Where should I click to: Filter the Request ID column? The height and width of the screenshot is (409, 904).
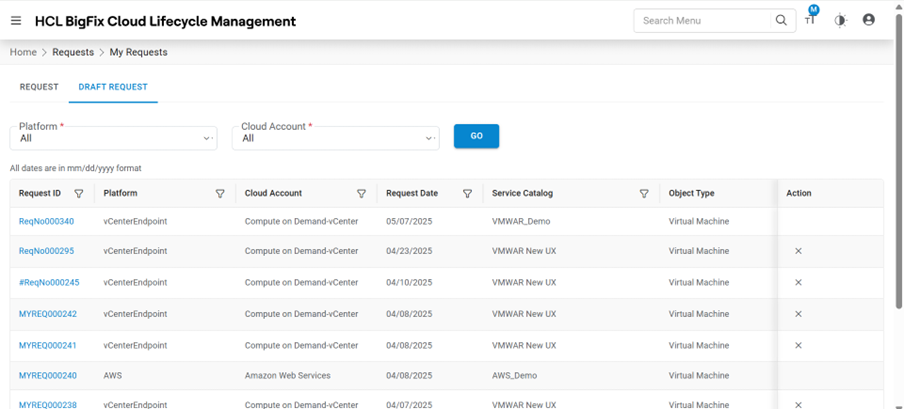pyautogui.click(x=79, y=194)
